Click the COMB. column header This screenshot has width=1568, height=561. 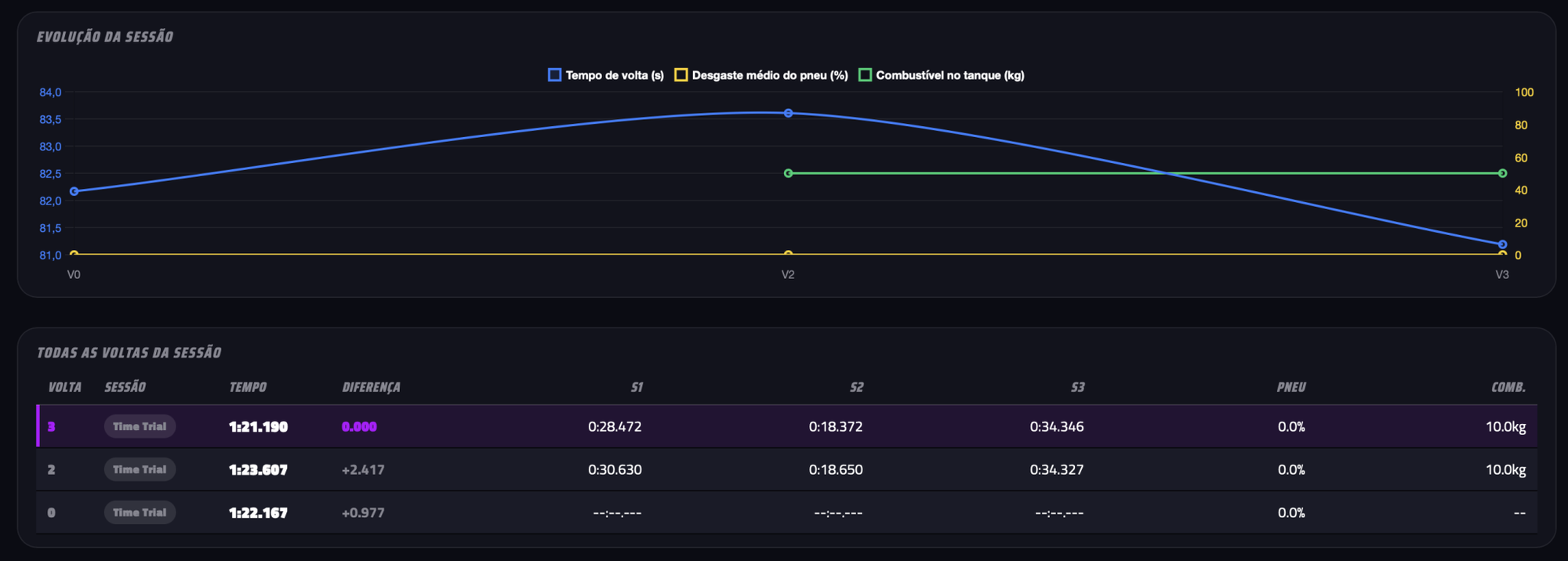(1508, 387)
